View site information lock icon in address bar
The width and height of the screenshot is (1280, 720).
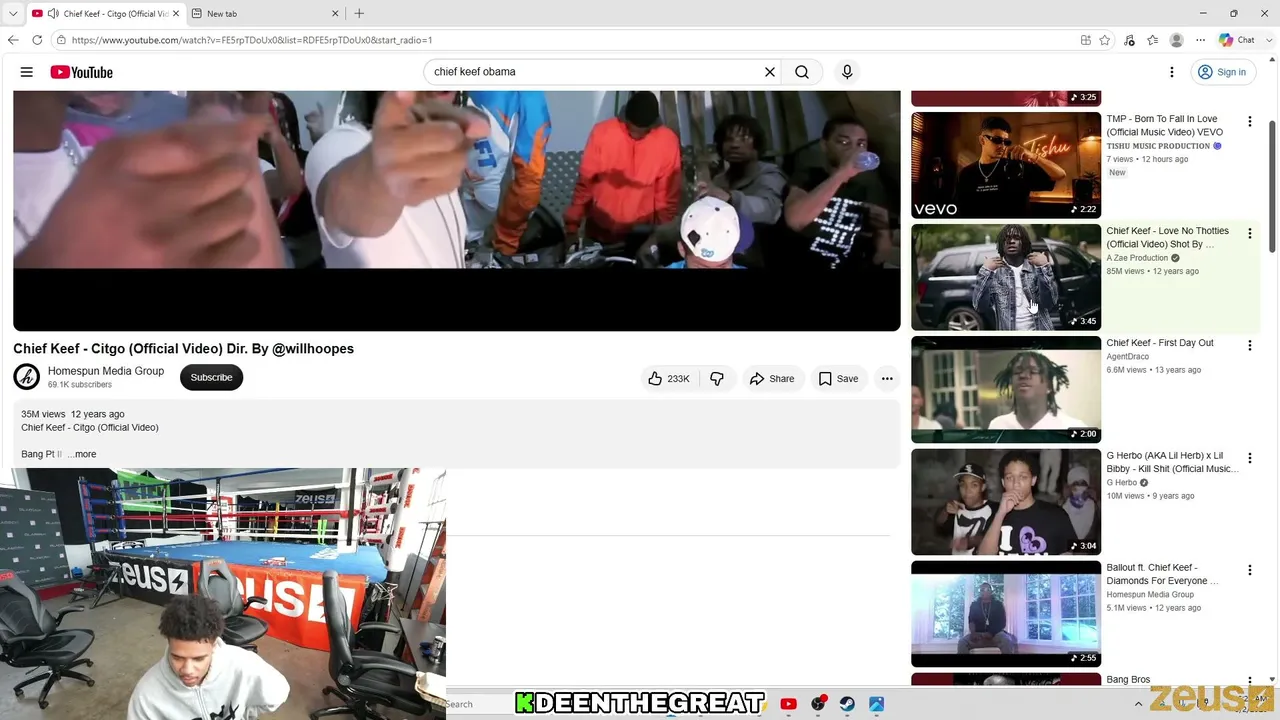coord(62,40)
